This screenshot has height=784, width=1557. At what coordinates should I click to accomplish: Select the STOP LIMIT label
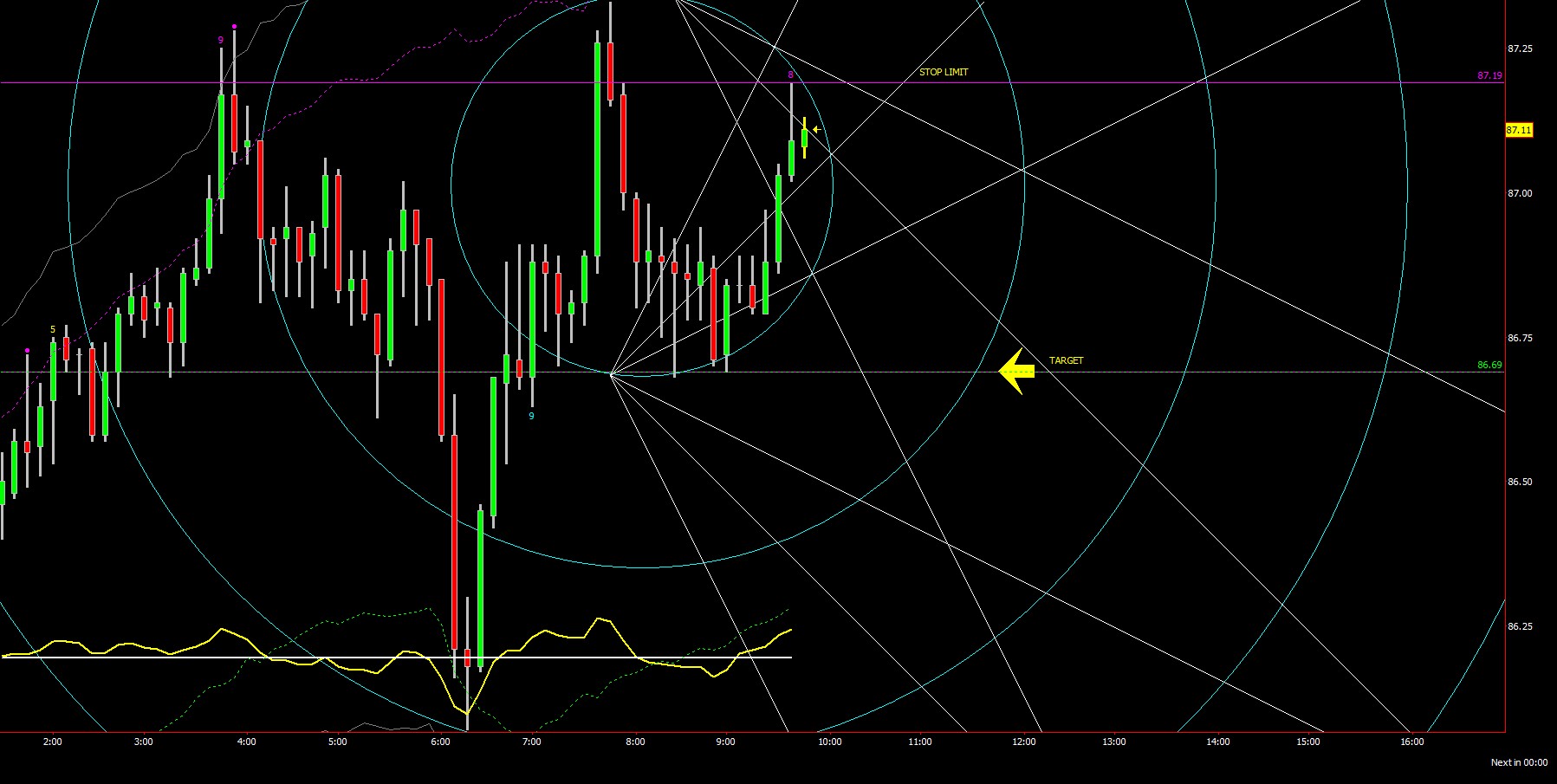[x=944, y=72]
